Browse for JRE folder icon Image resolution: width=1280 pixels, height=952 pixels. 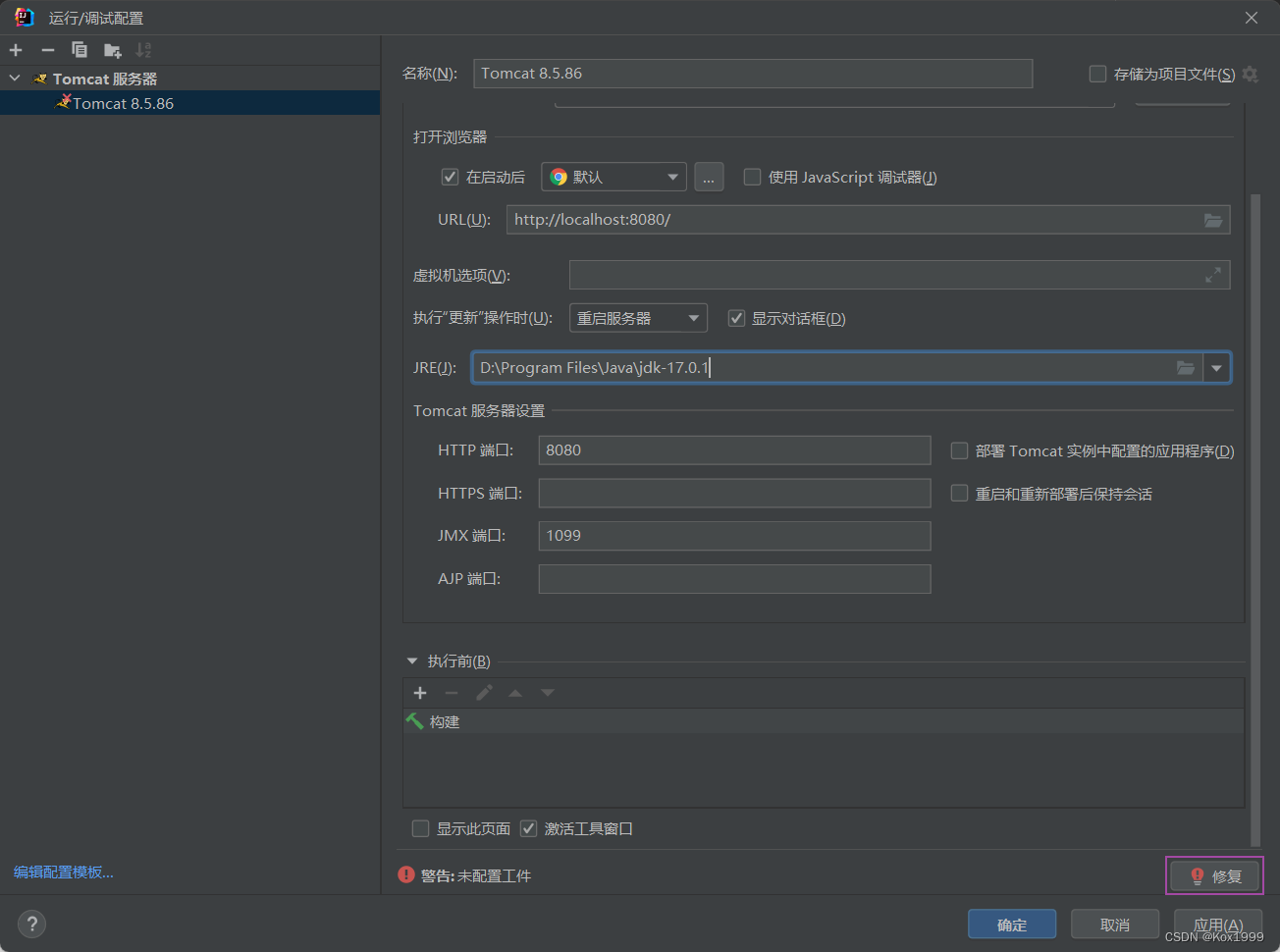(x=1186, y=367)
